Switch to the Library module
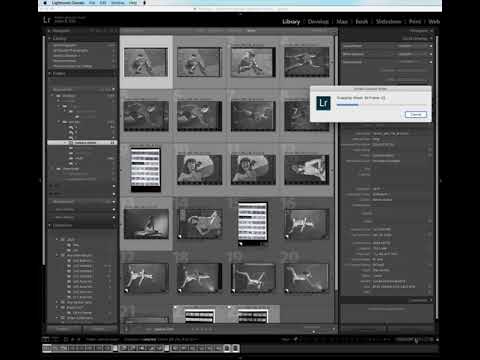The width and height of the screenshot is (480, 360). pos(291,22)
